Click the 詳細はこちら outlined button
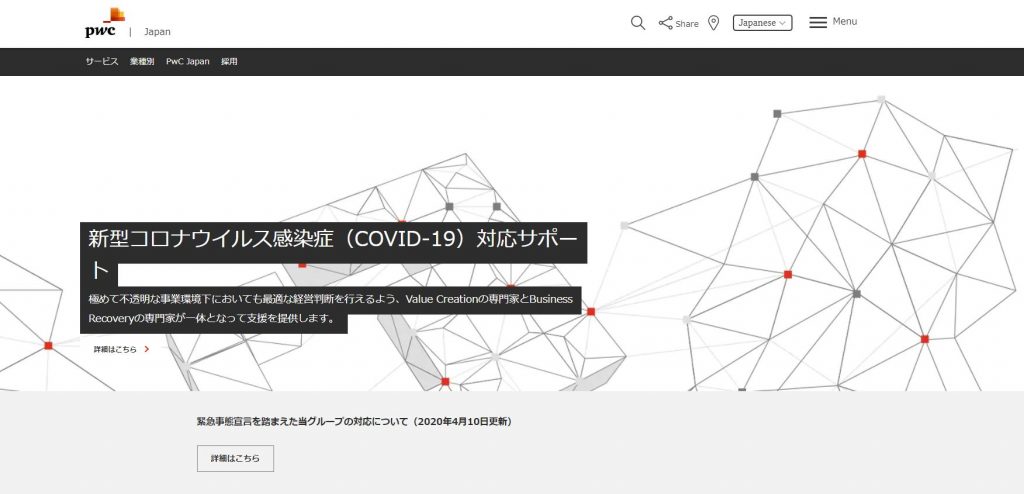Screen dimensions: 1024x494 coord(235,459)
